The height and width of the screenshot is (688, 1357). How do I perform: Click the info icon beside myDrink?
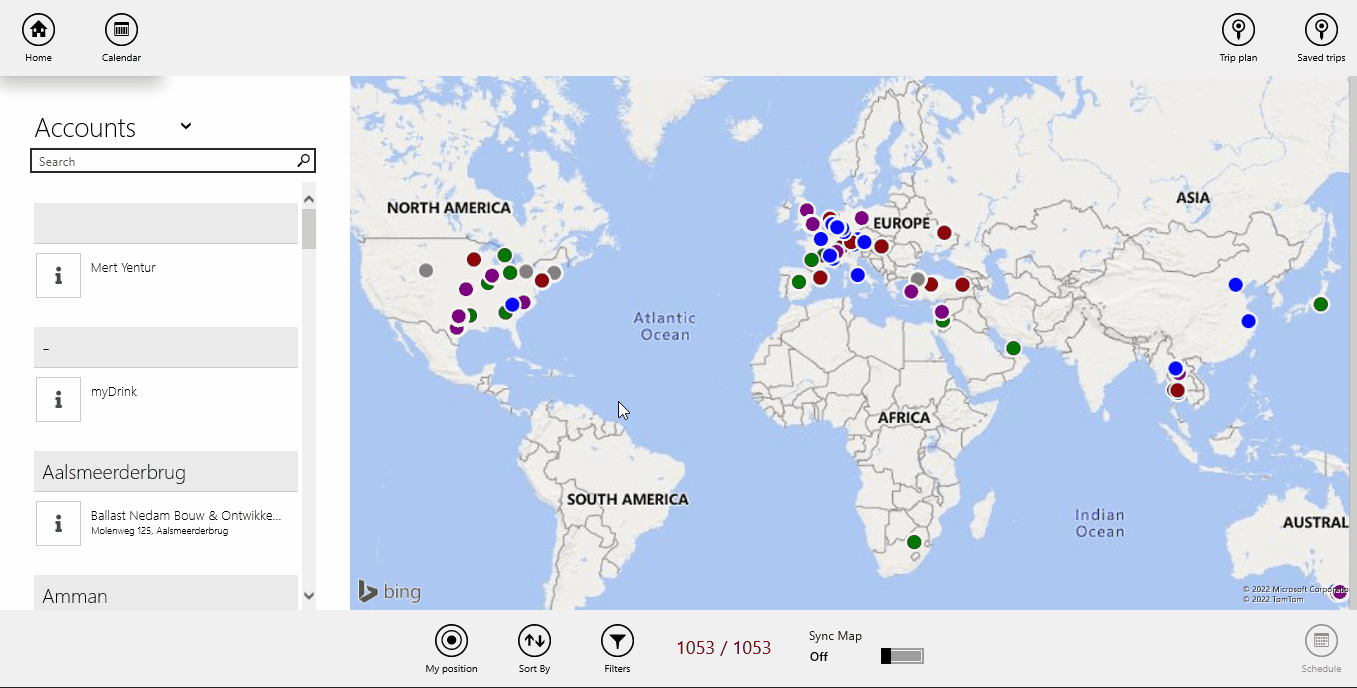click(x=59, y=399)
